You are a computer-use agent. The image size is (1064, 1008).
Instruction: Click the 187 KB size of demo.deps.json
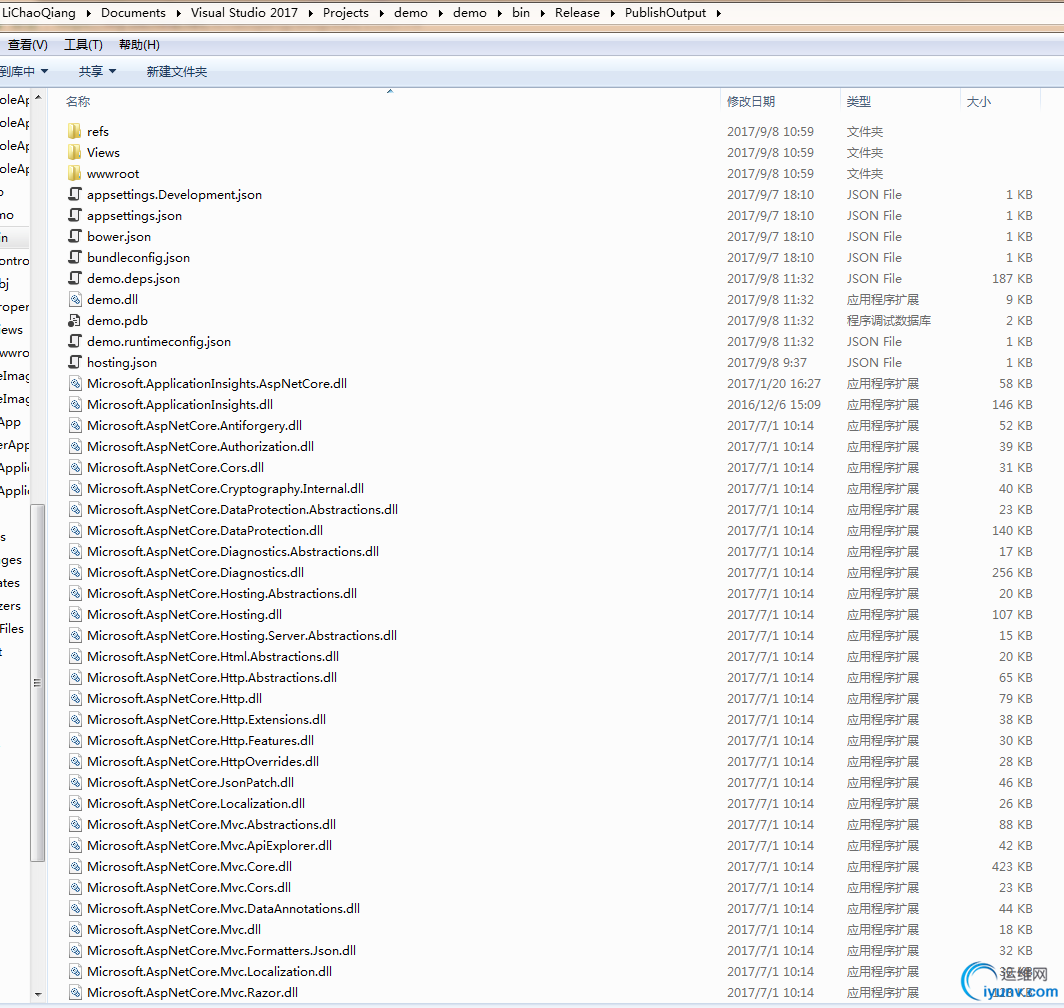coord(1012,278)
